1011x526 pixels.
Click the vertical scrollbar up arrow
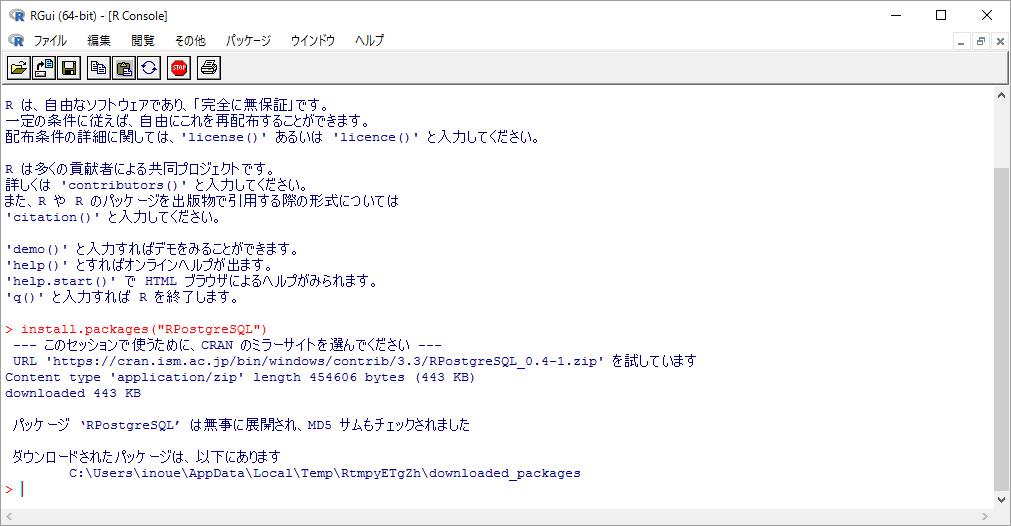pyautogui.click(x=1001, y=95)
